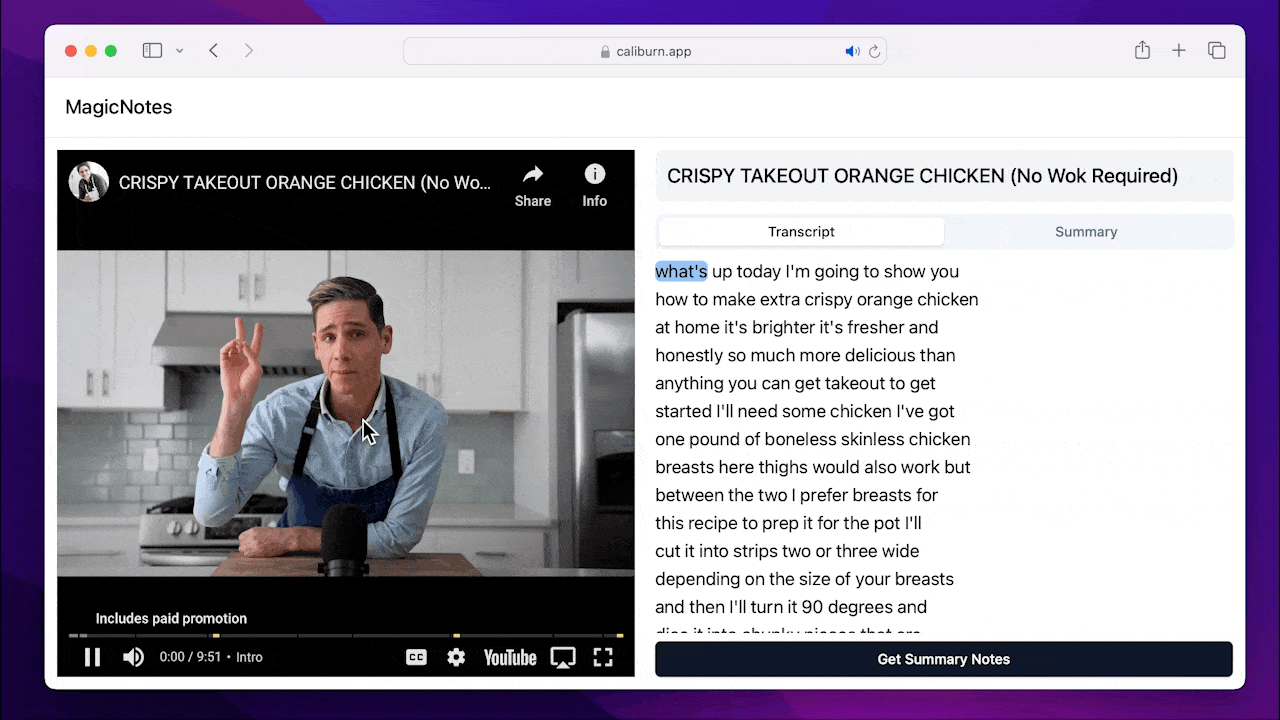The width and height of the screenshot is (1280, 720).
Task: Pause the YouTube video
Action: 92,657
